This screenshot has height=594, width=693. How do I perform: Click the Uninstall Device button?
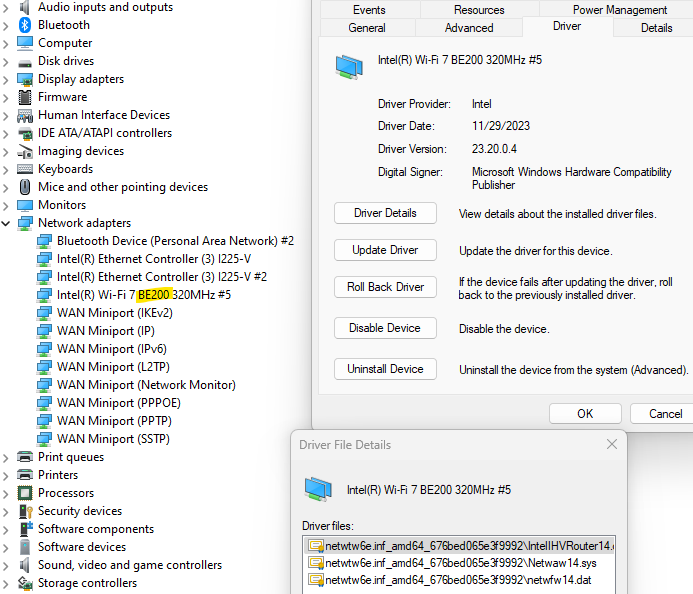[x=385, y=369]
